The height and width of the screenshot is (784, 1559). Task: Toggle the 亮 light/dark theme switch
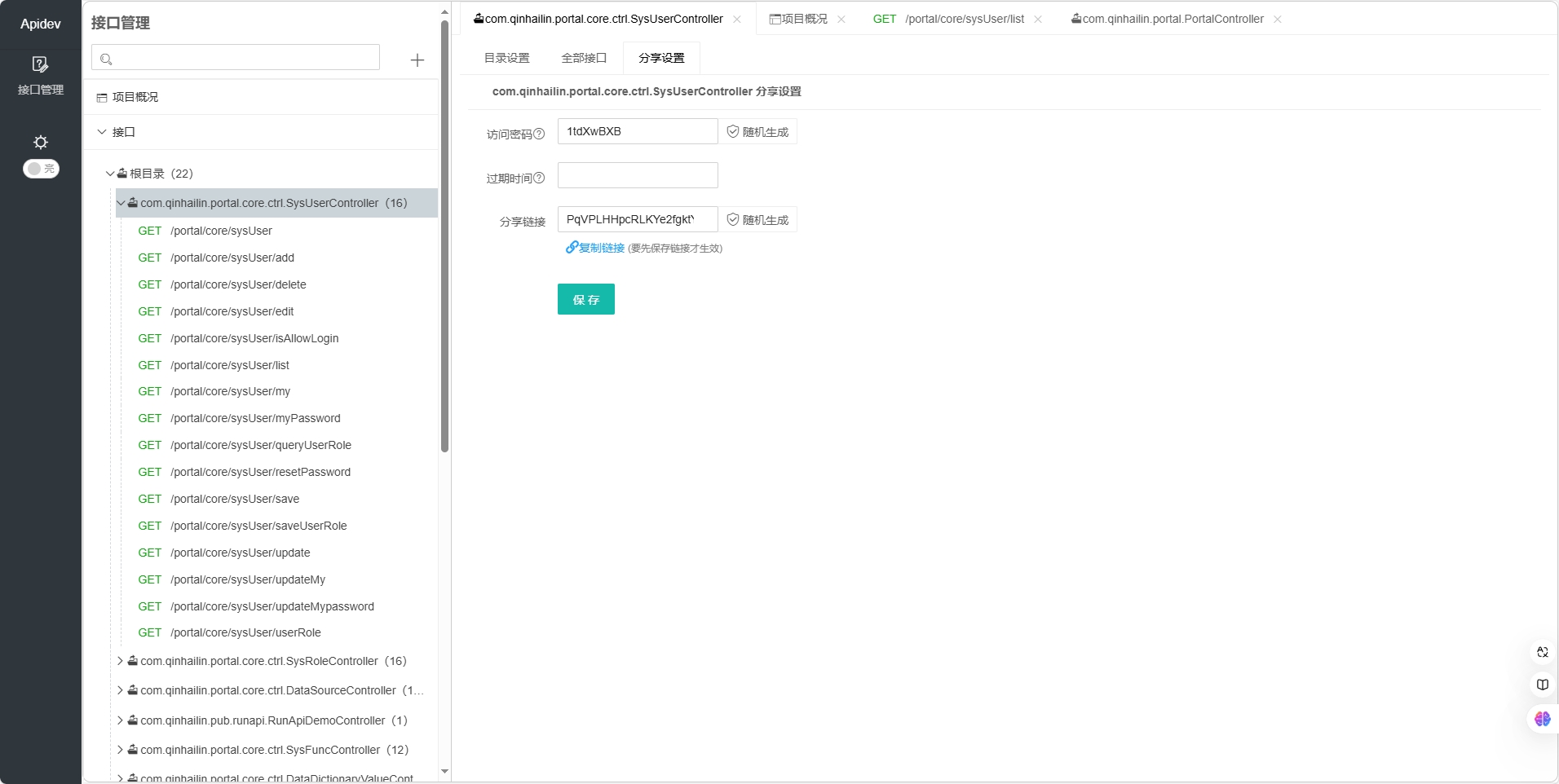40,169
